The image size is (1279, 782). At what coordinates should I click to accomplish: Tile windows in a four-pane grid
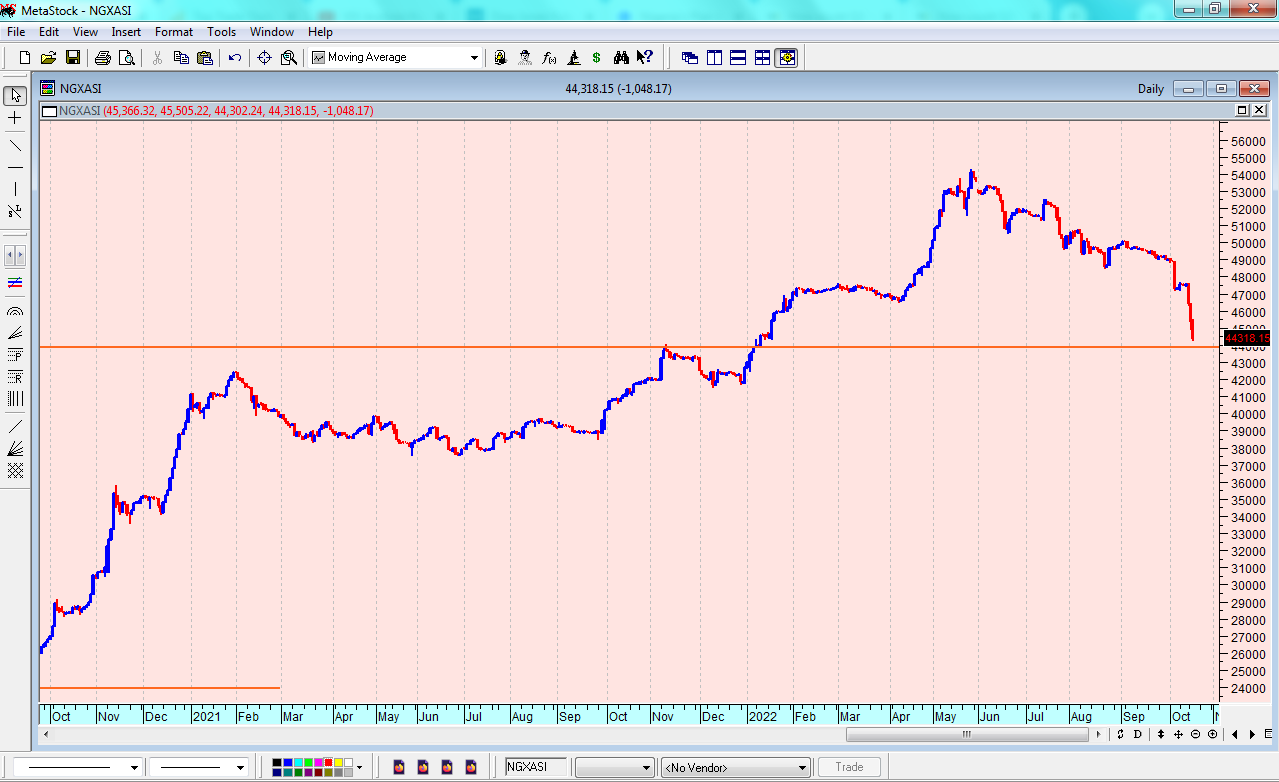pyautogui.click(x=762, y=58)
